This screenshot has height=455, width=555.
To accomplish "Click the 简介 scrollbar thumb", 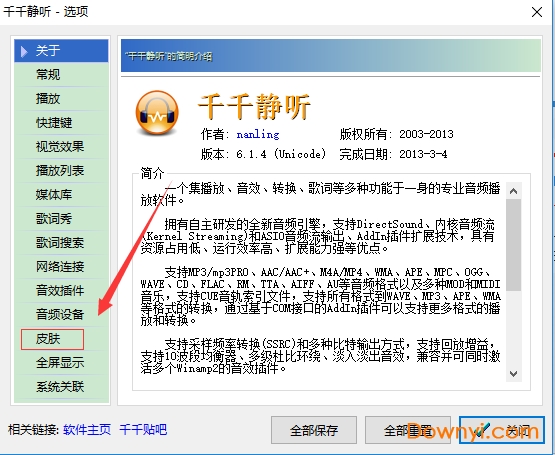I will [x=514, y=245].
